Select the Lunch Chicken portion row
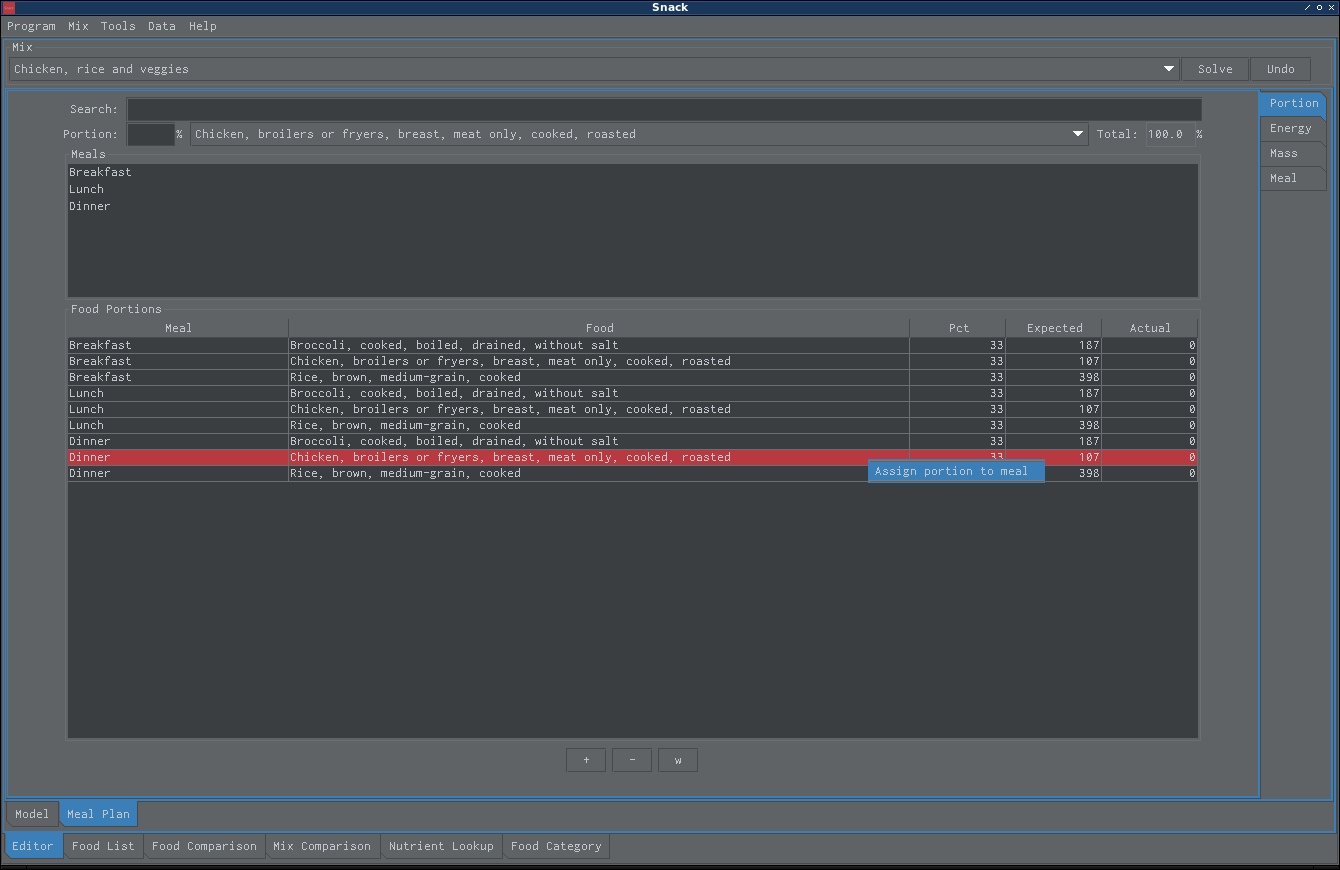Viewport: 1340px width, 870px height. point(632,409)
